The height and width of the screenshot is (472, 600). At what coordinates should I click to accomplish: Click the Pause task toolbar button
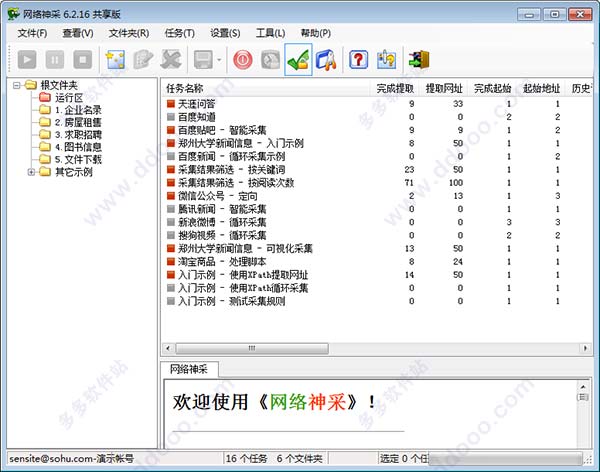tap(55, 60)
